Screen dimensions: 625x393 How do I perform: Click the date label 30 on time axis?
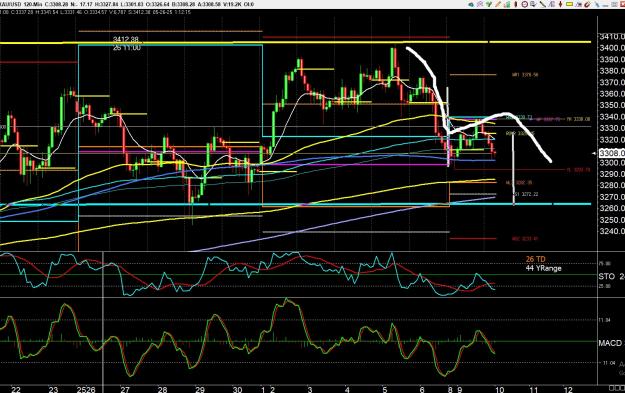237,389
